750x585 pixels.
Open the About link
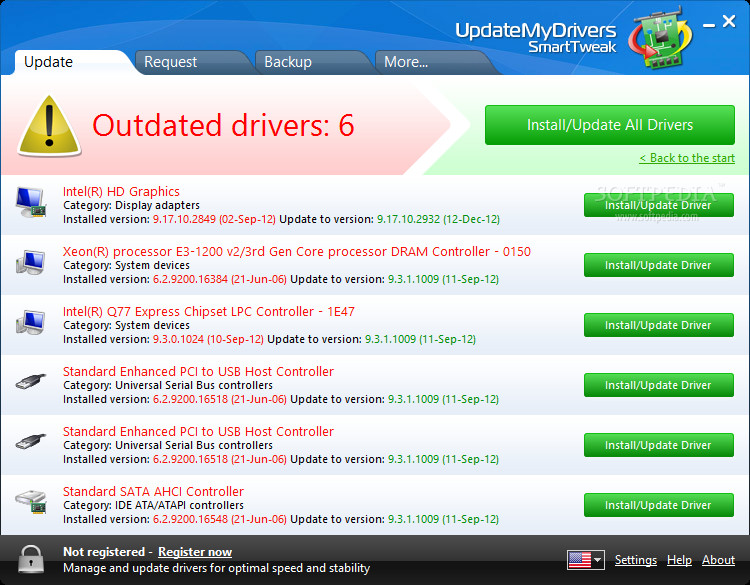(x=718, y=560)
